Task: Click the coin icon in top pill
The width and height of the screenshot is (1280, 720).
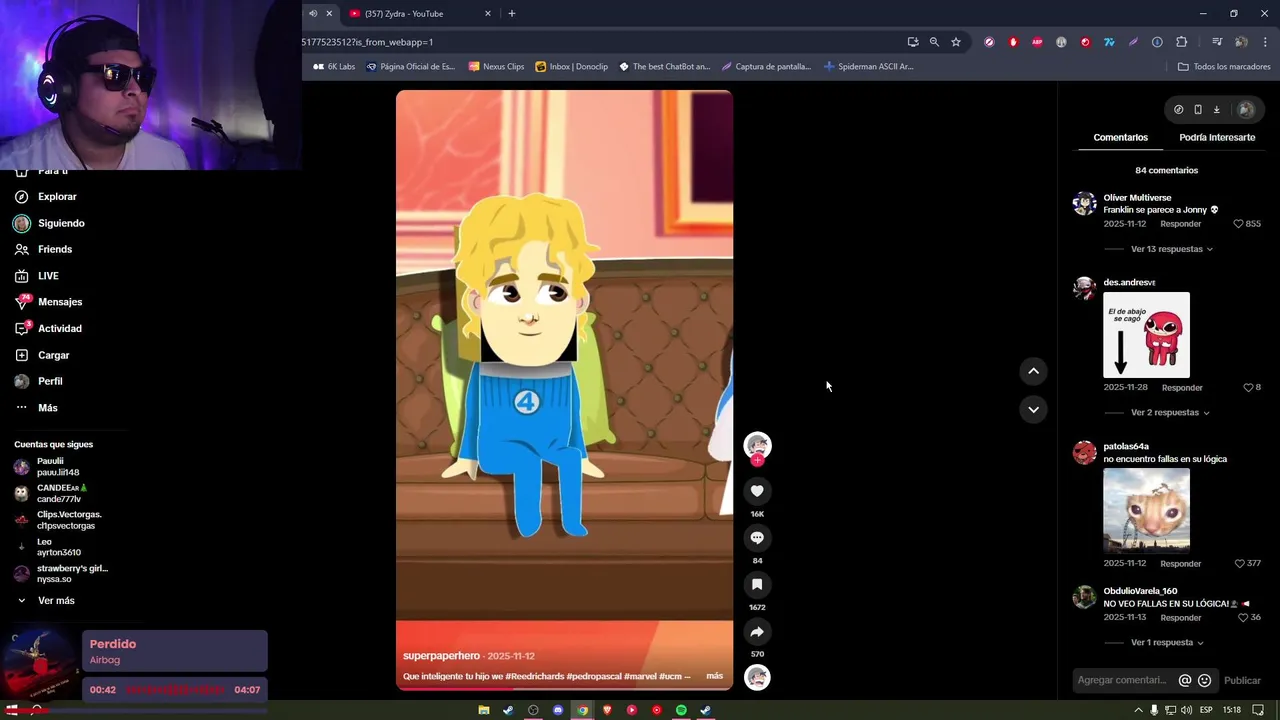Action: click(1178, 110)
